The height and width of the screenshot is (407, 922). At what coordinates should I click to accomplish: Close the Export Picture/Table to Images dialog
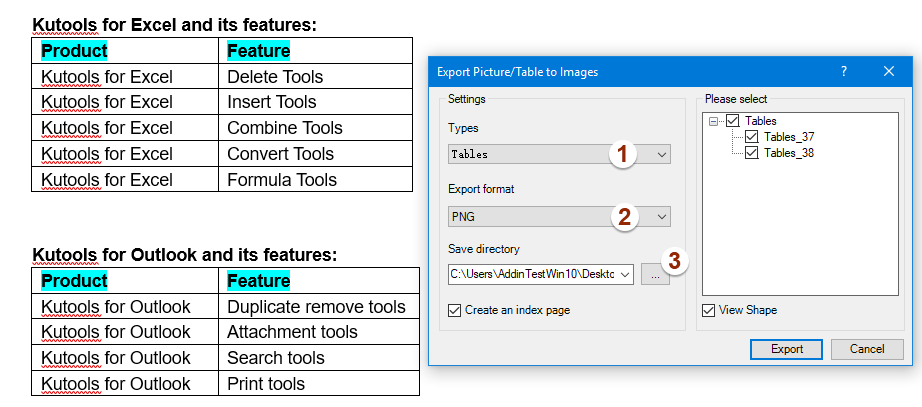tap(889, 71)
